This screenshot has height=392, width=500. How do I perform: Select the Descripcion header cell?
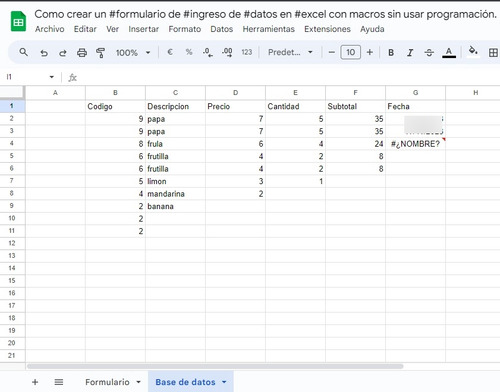pos(175,106)
